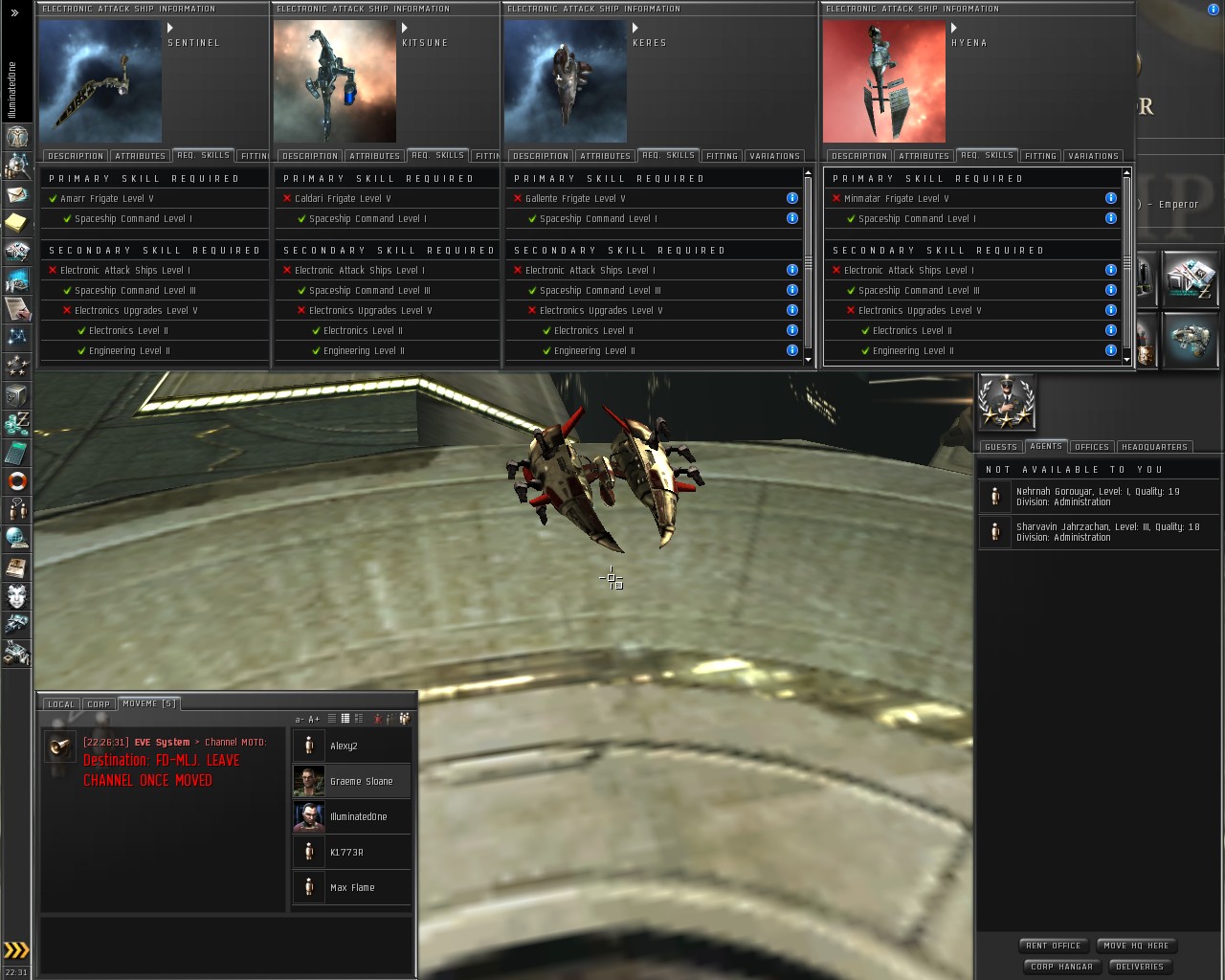Switch to the Sentinel Description tab
The height and width of the screenshot is (980, 1225).
76,156
